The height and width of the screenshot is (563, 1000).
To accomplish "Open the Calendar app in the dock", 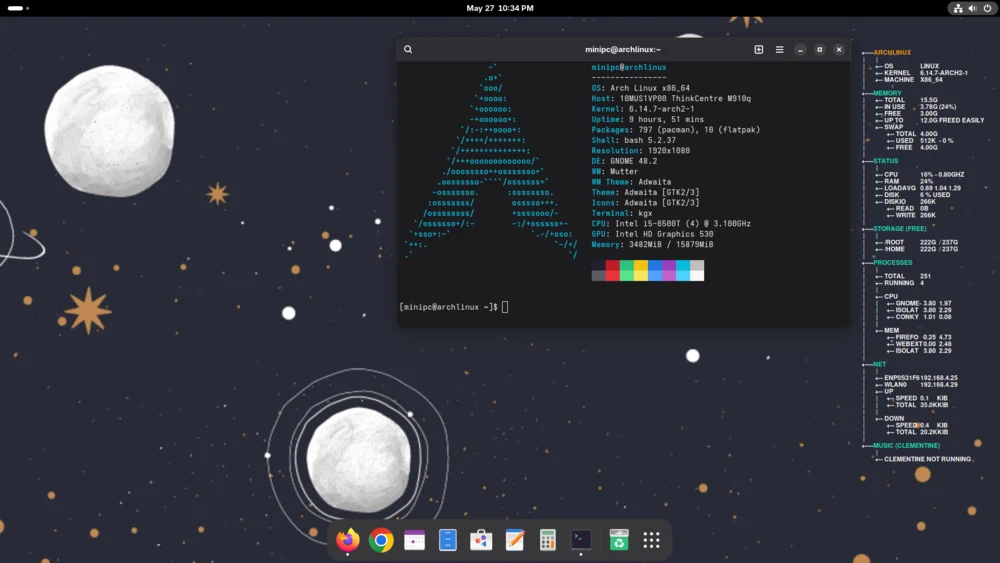I will click(415, 540).
